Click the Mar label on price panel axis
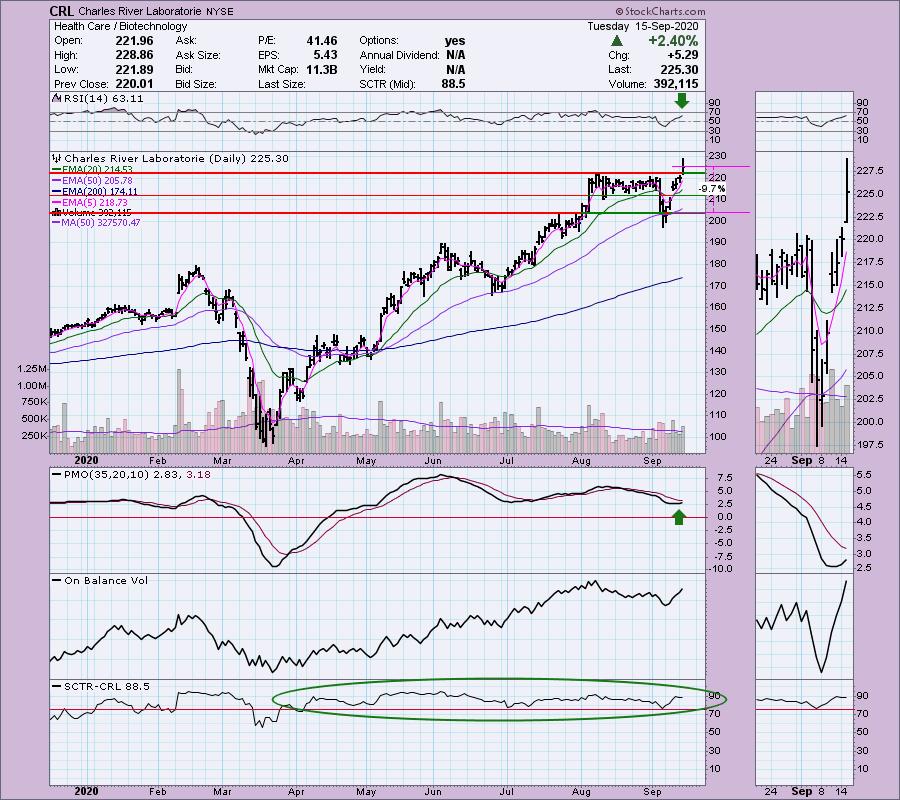The width and height of the screenshot is (900, 800). [x=222, y=461]
